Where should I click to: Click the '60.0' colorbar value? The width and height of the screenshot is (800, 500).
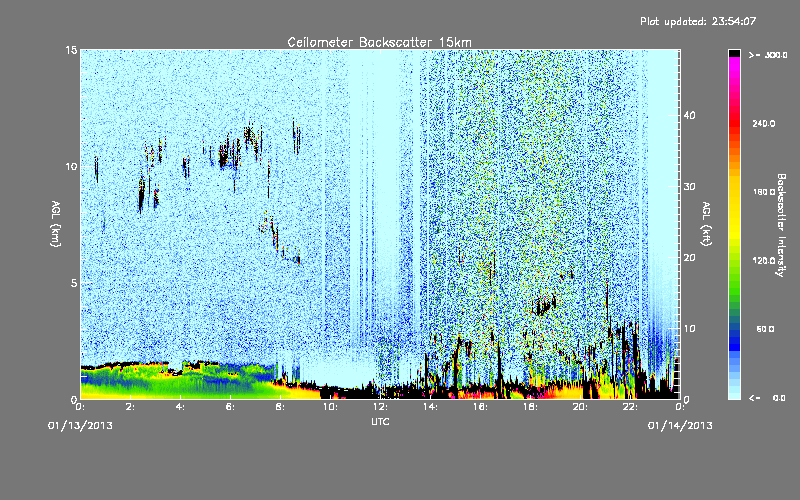point(765,330)
